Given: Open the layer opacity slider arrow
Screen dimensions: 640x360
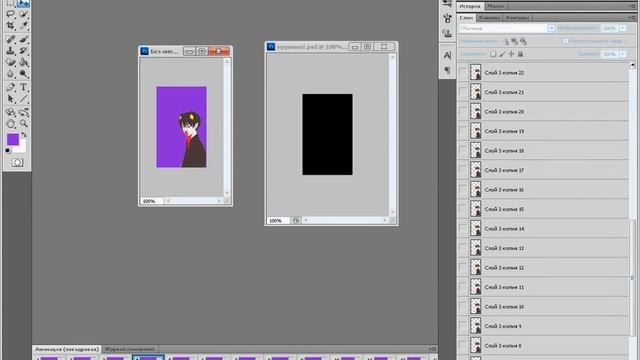Looking at the screenshot, I should coord(623,28).
